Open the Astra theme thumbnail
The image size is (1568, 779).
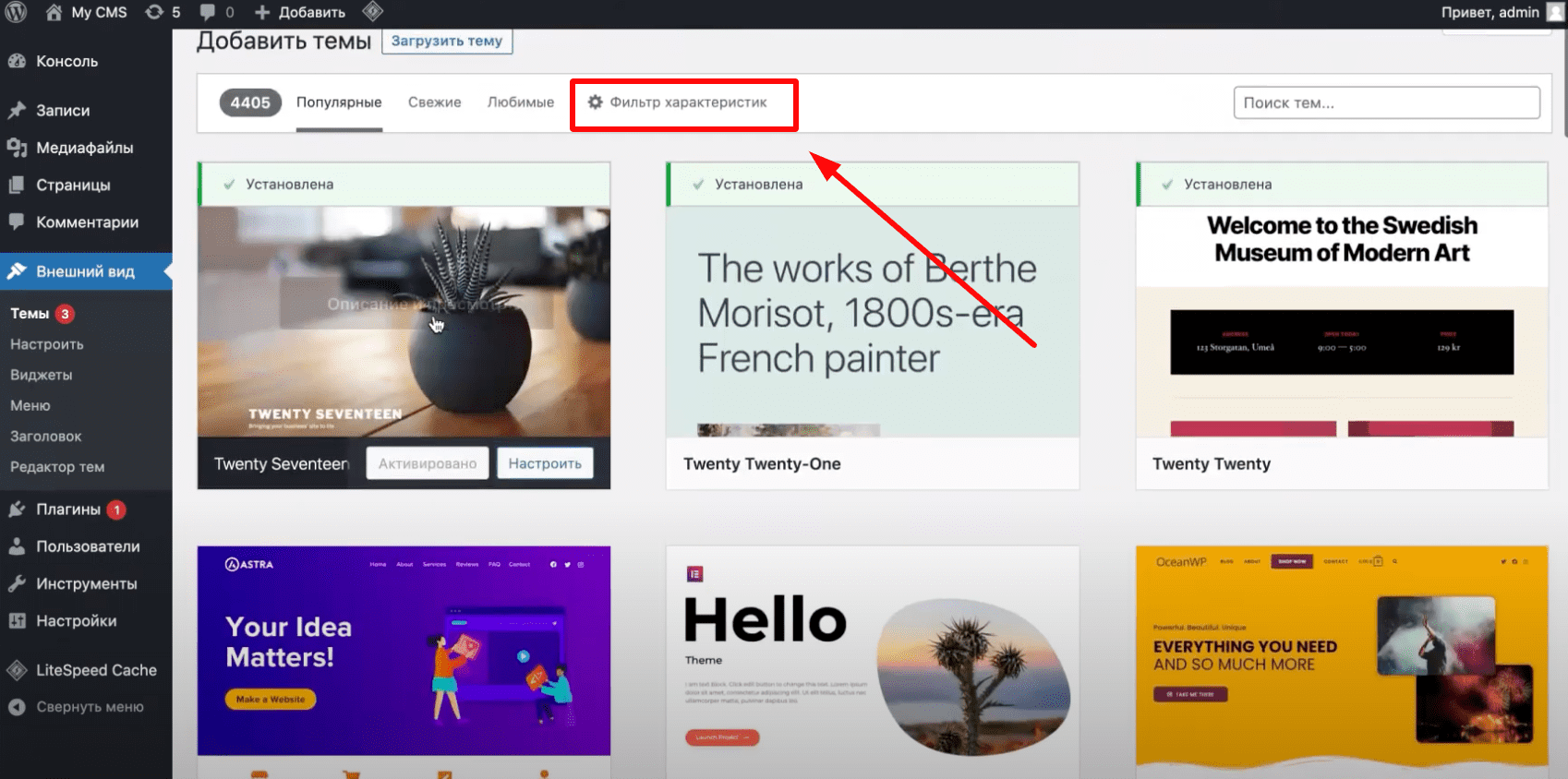pos(404,651)
